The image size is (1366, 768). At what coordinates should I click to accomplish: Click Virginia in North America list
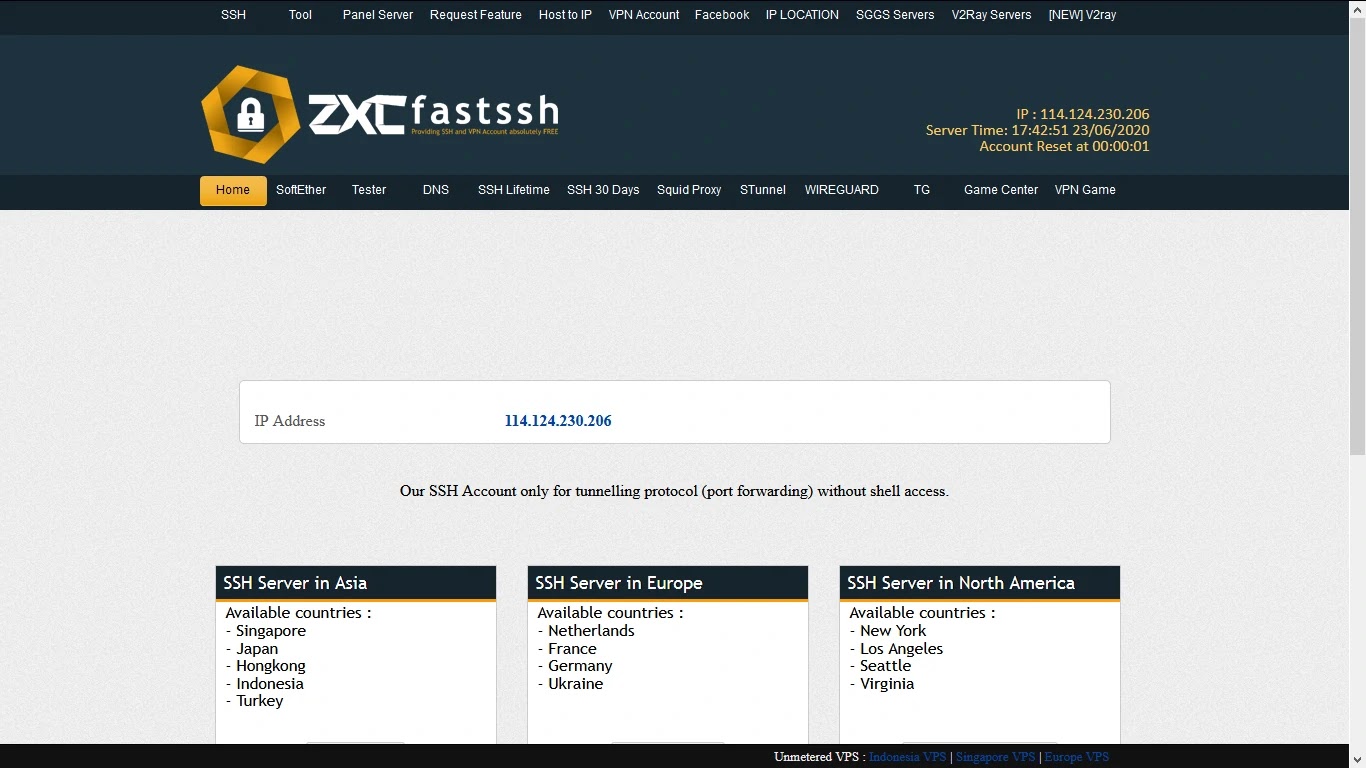pyautogui.click(x=887, y=684)
